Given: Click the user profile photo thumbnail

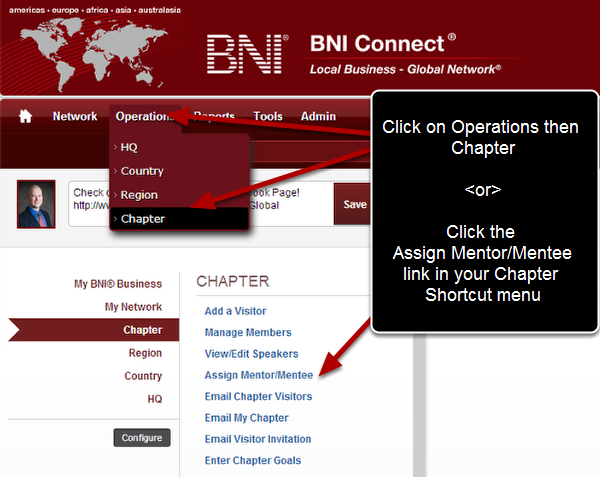Looking at the screenshot, I should click(x=37, y=204).
